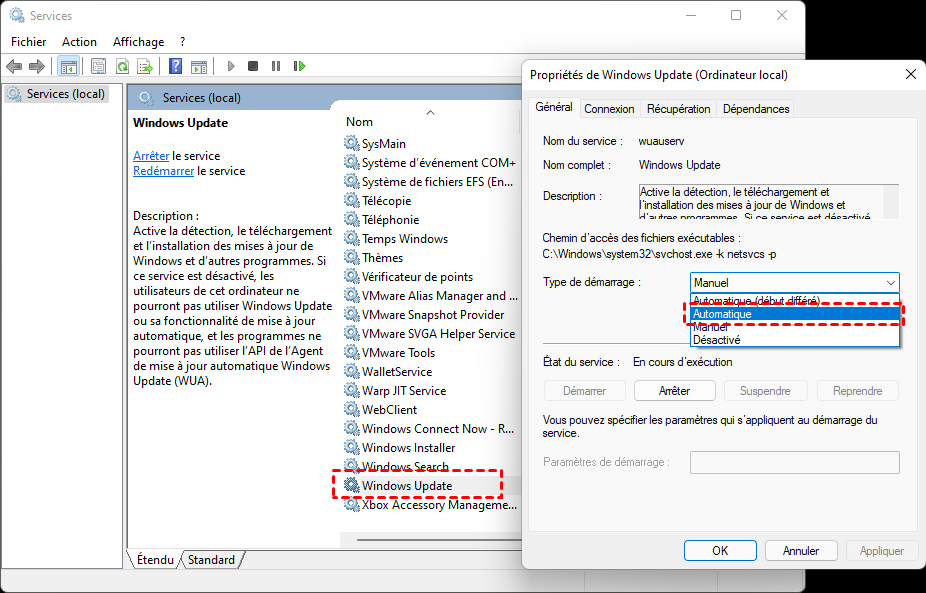
Task: Open the ? help menu
Action: pyautogui.click(x=182, y=41)
